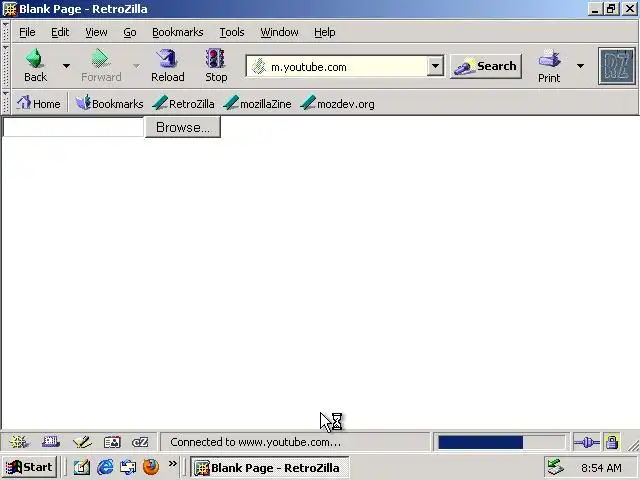Click the page loading progress bar
The width and height of the screenshot is (640, 480).
501,442
